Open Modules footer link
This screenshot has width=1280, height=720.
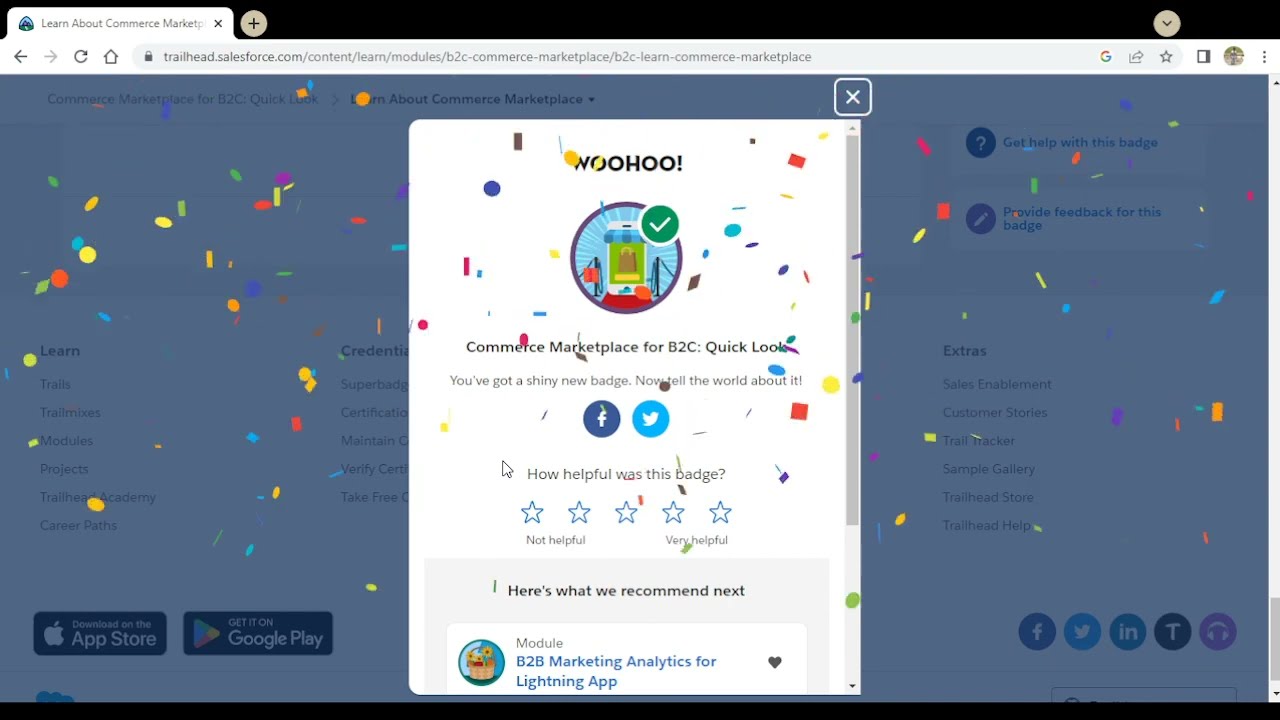pyautogui.click(x=66, y=440)
